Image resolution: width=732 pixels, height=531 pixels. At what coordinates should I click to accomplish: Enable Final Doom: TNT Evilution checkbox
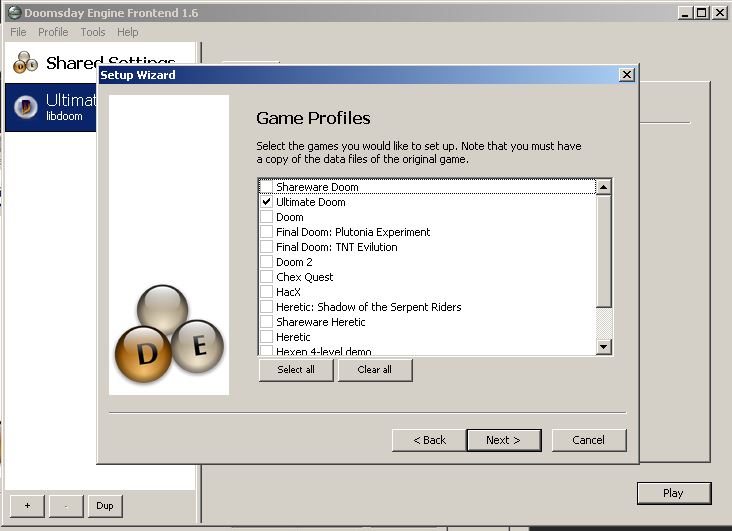click(x=266, y=247)
